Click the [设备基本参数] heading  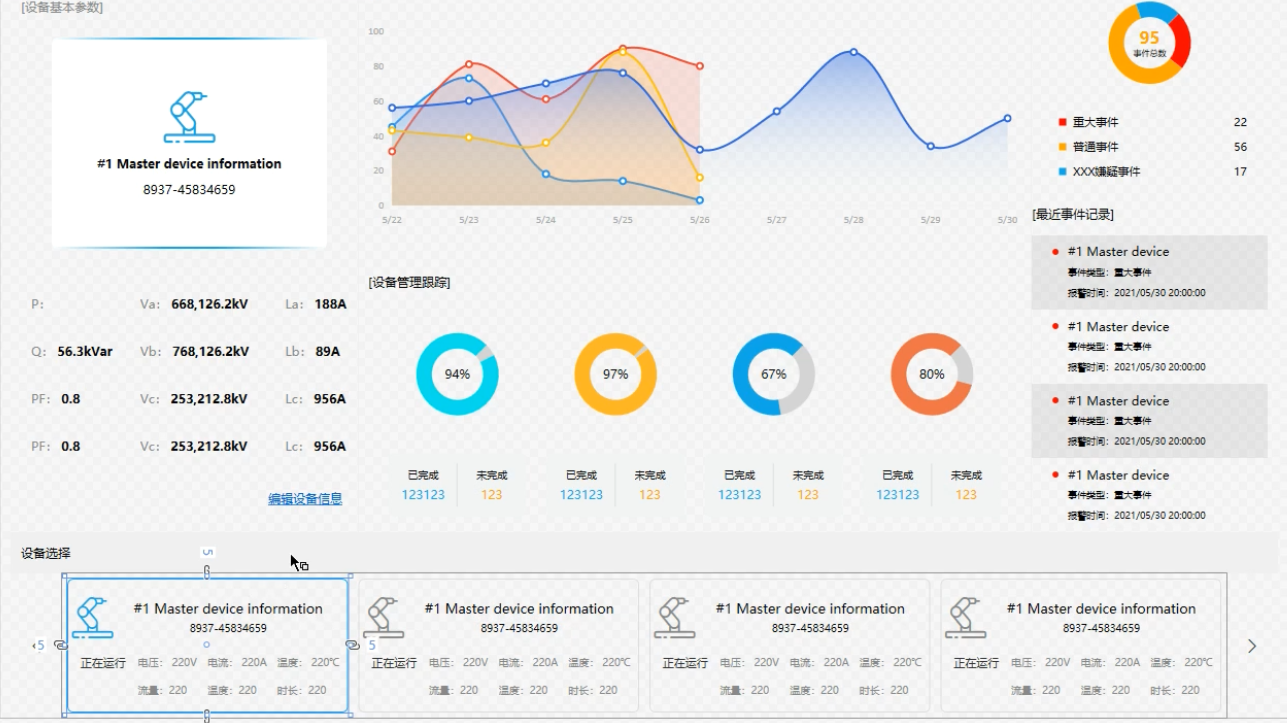point(61,7)
